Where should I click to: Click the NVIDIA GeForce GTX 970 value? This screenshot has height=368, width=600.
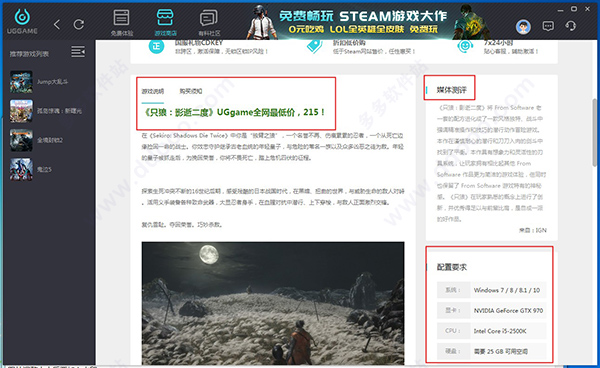[508, 310]
